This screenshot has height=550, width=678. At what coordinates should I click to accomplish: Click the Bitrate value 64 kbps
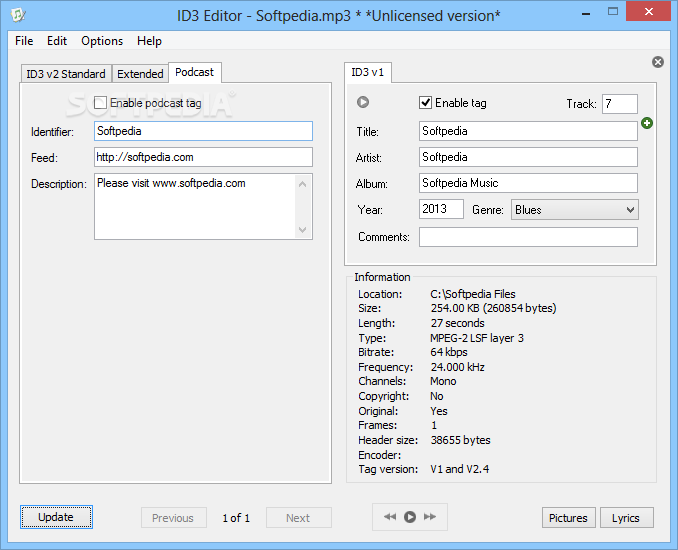449,352
